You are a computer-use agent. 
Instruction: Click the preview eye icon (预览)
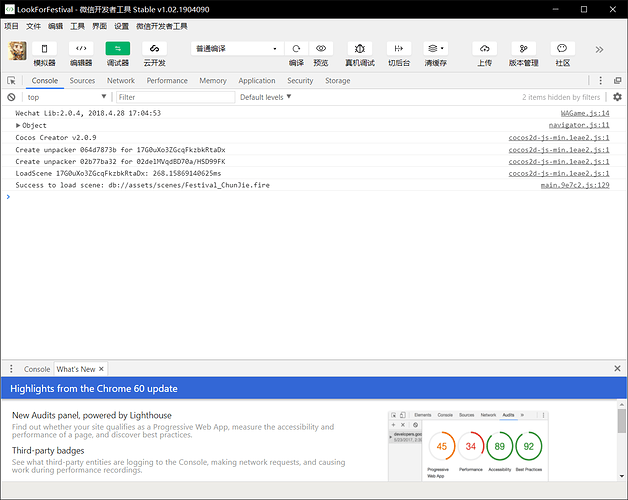click(x=321, y=48)
